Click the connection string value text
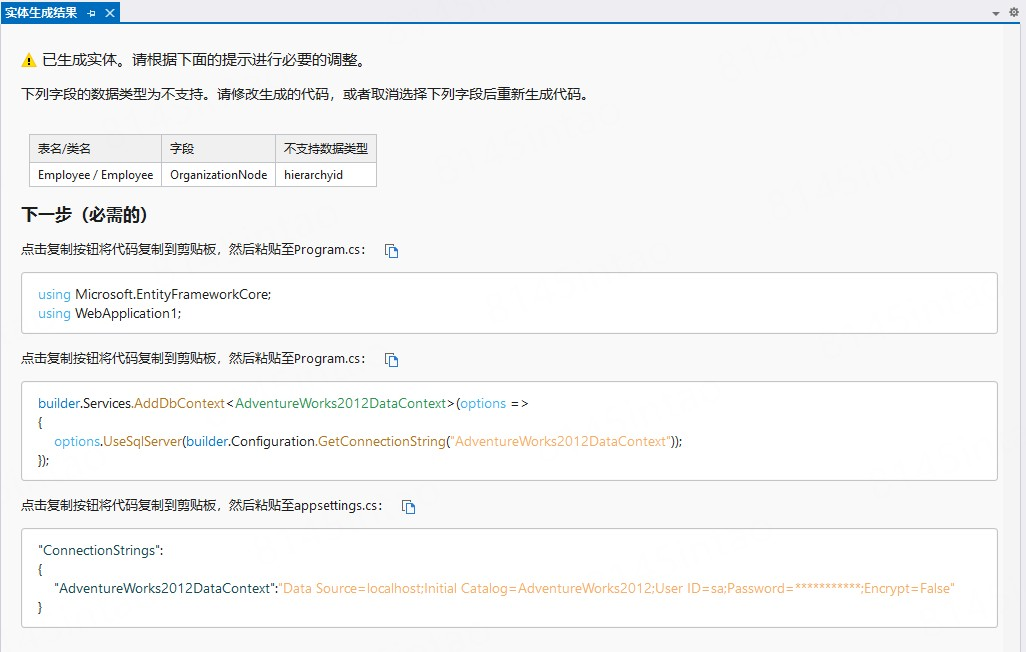Screen dimensions: 1026x652 [x=617, y=588]
